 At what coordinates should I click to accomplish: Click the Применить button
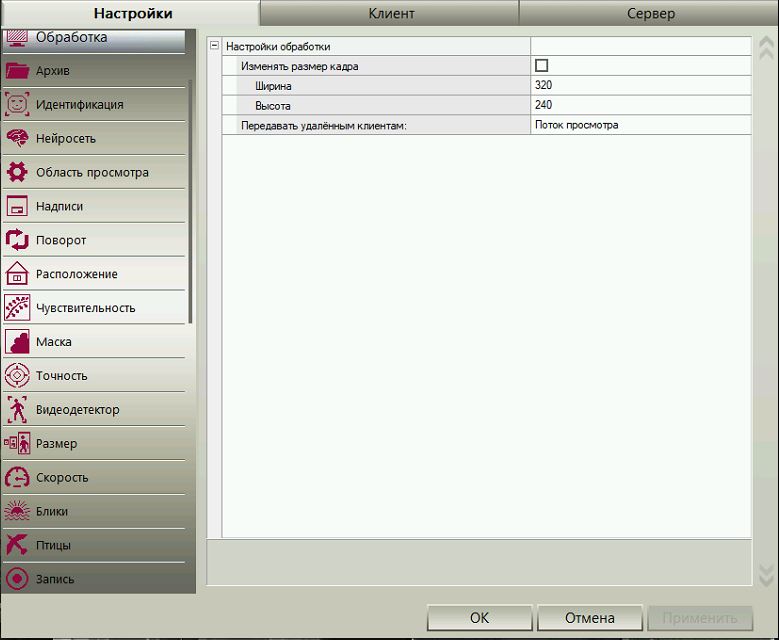point(700,618)
